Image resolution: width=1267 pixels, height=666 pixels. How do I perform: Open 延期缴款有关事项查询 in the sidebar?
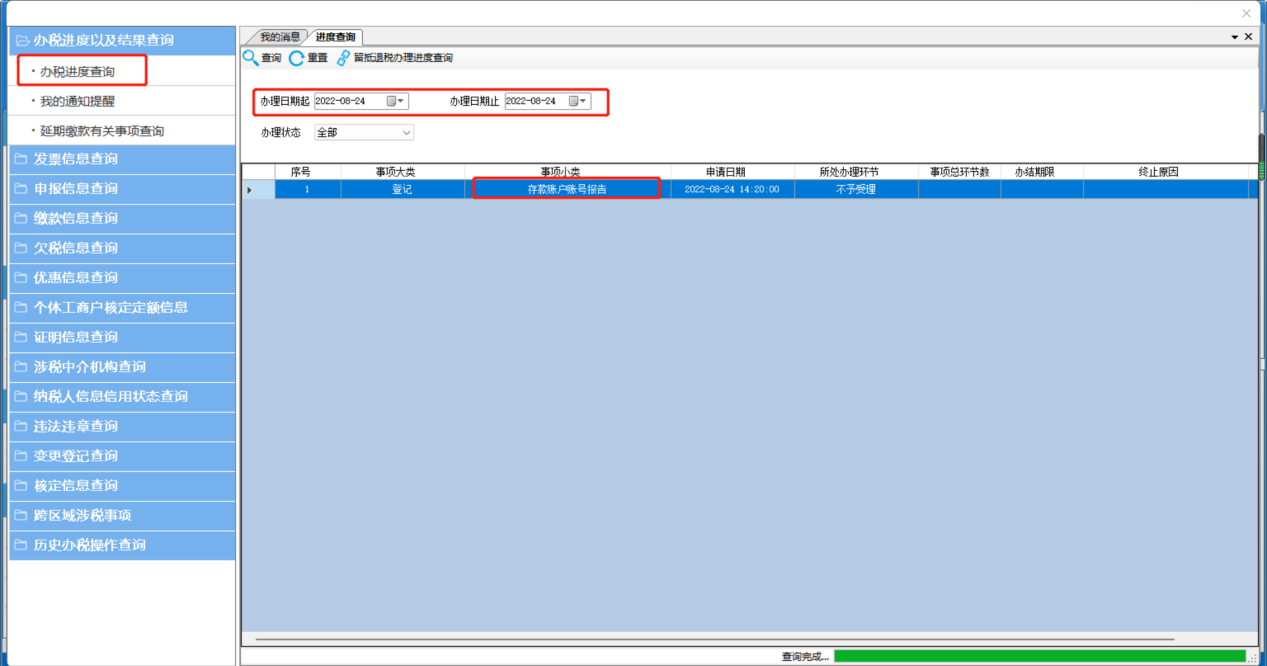pos(102,131)
